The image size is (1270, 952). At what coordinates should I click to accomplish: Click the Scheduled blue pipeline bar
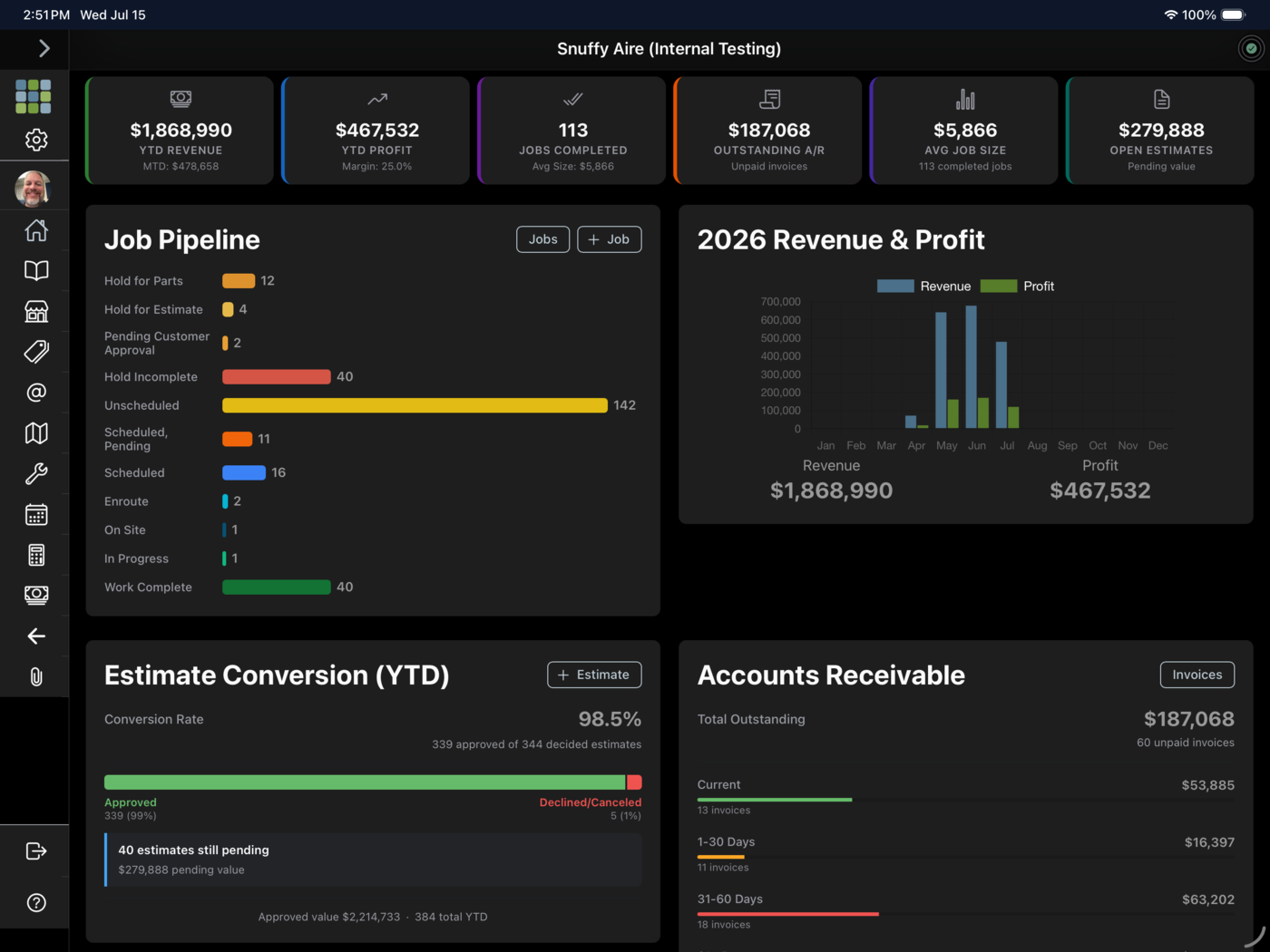click(244, 472)
